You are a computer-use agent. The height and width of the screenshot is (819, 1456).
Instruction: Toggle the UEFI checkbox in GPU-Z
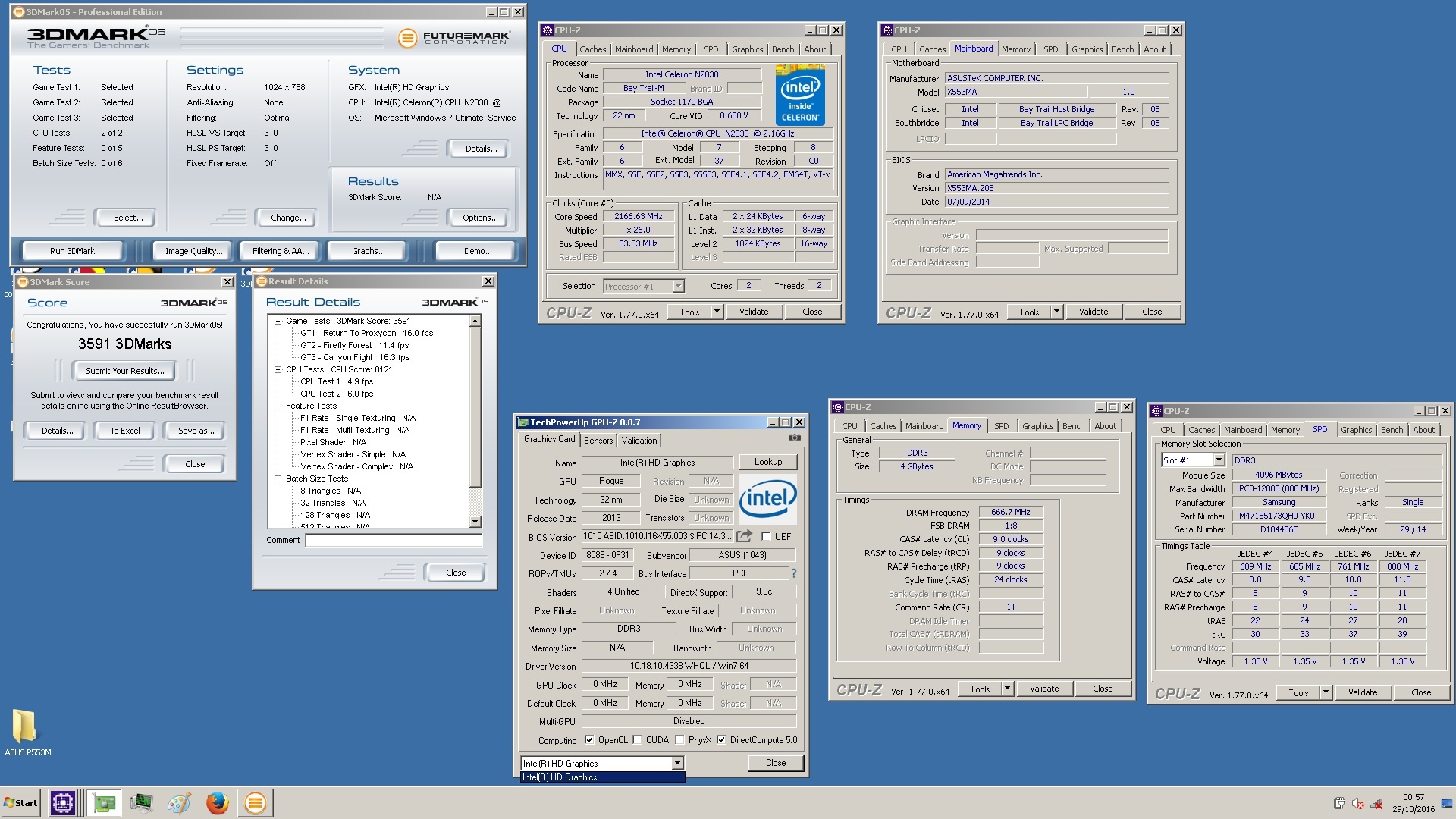[766, 536]
